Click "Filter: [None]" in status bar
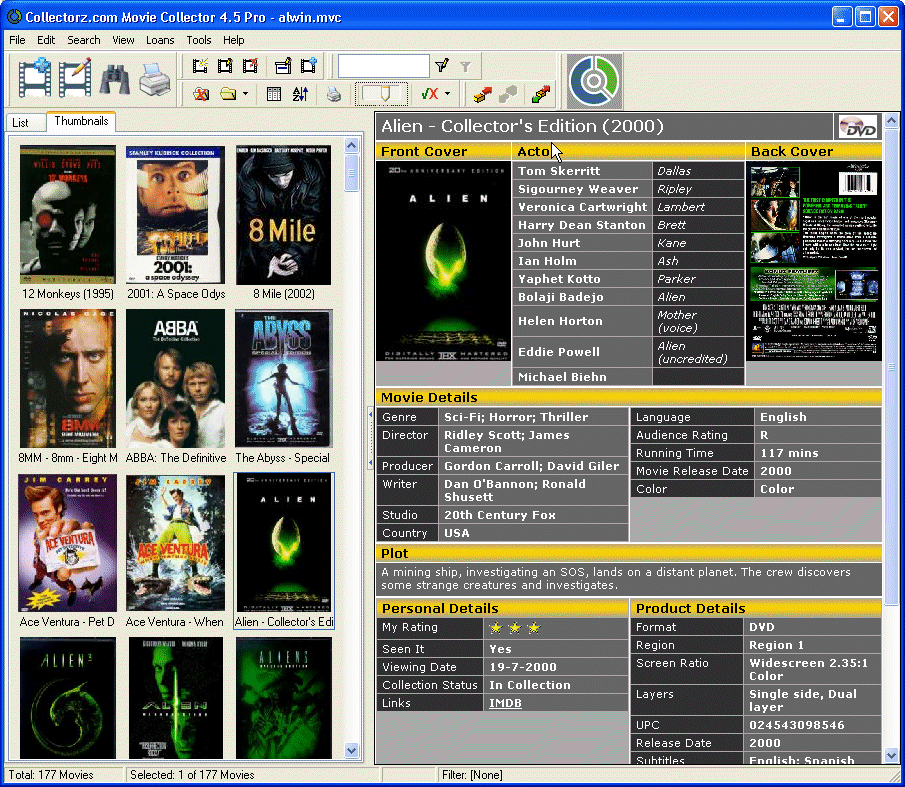This screenshot has height=787, width=905. click(x=472, y=775)
